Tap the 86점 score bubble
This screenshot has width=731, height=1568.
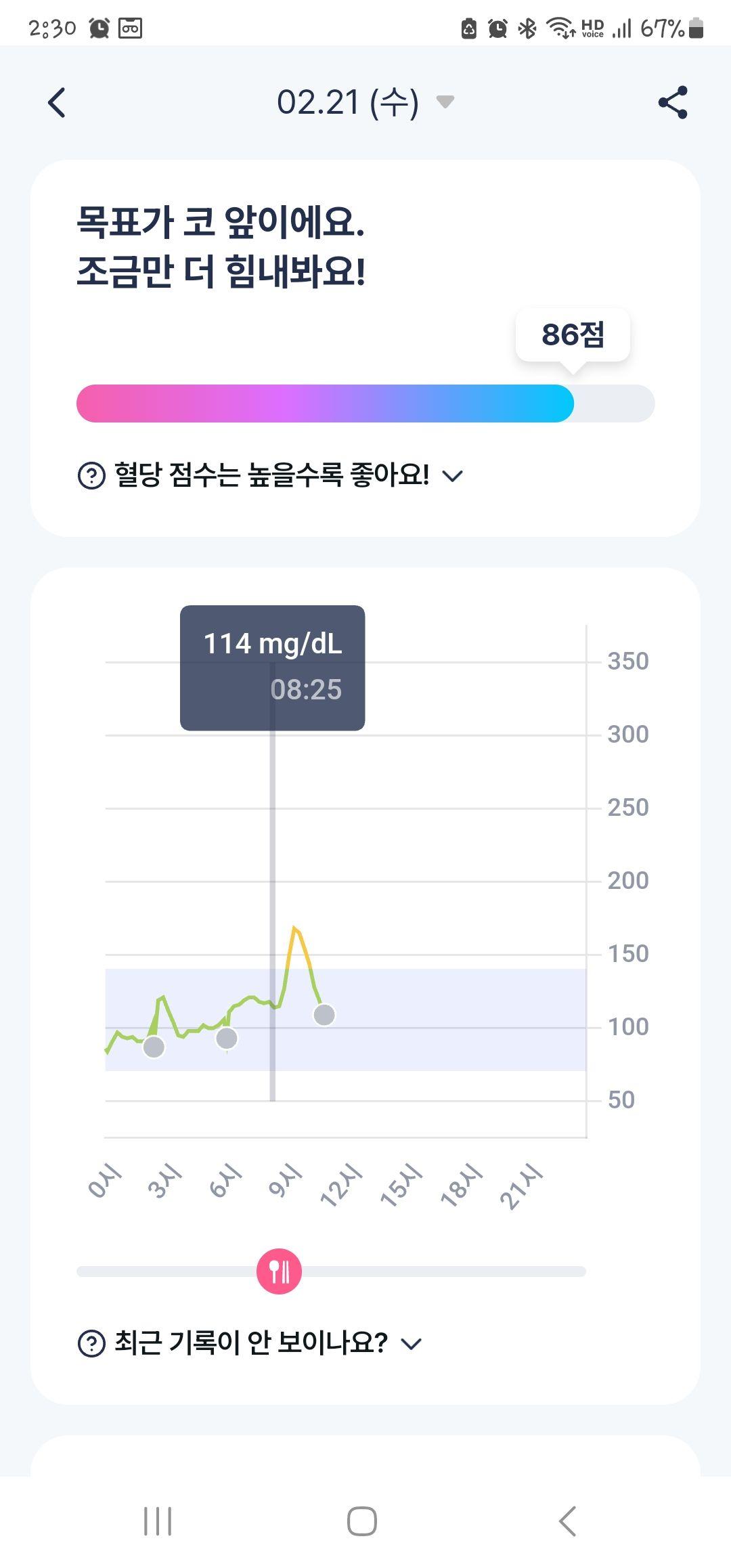click(573, 334)
